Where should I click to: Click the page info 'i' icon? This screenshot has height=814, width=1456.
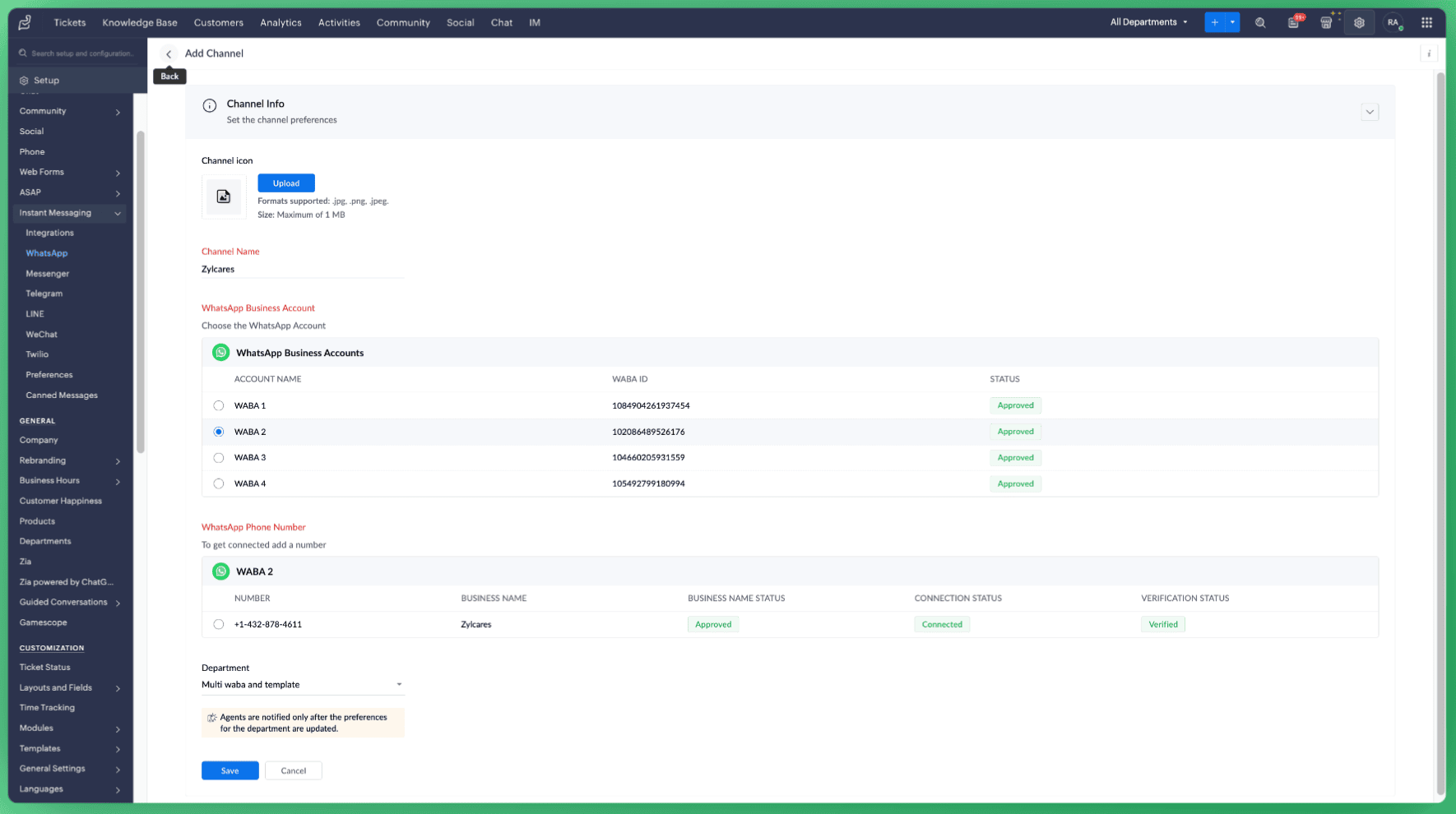click(x=1429, y=53)
